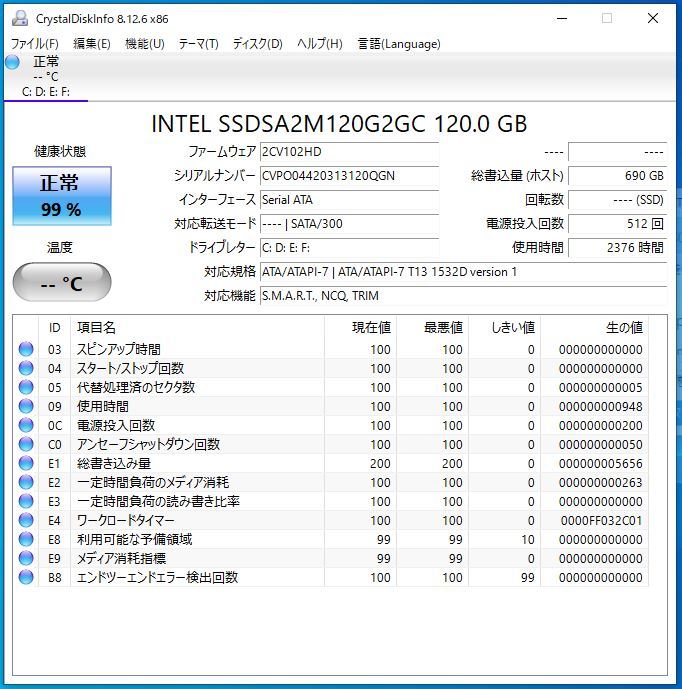
Task: Click status orb for 0C 電源投入回数 row
Action: pyautogui.click(x=26, y=425)
